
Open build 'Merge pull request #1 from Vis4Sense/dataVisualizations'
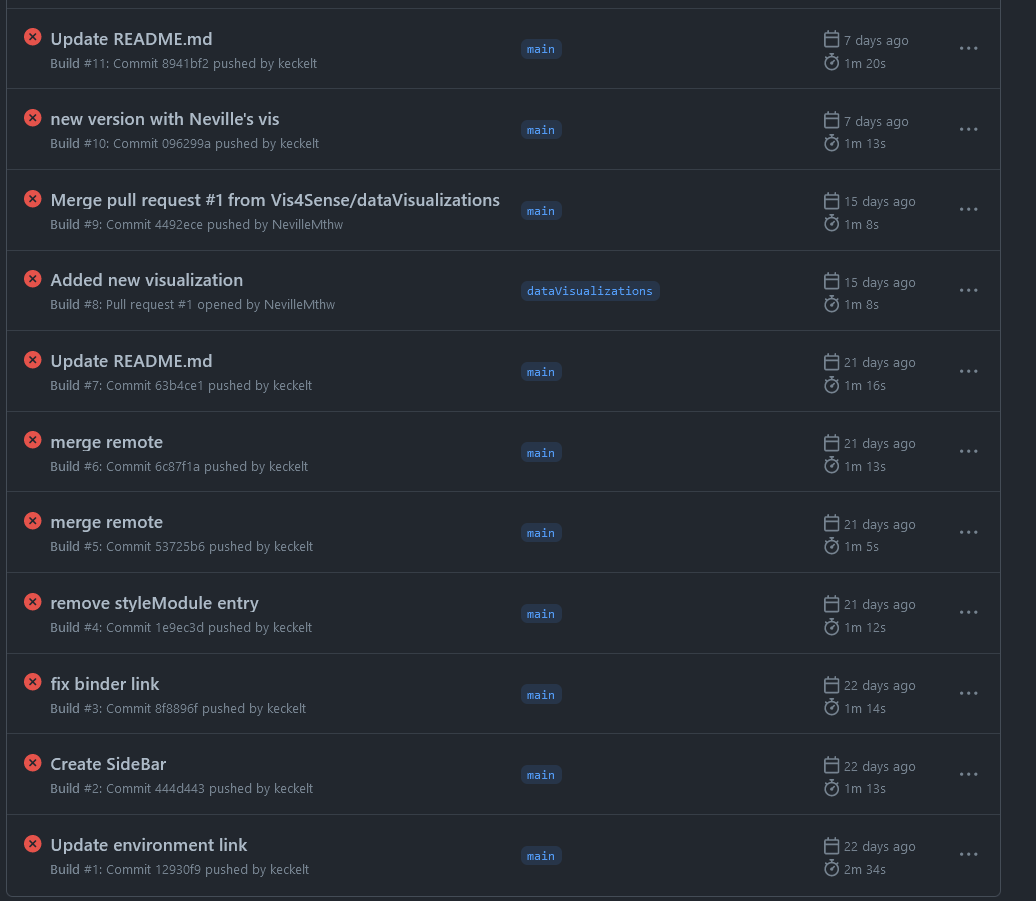tap(275, 200)
